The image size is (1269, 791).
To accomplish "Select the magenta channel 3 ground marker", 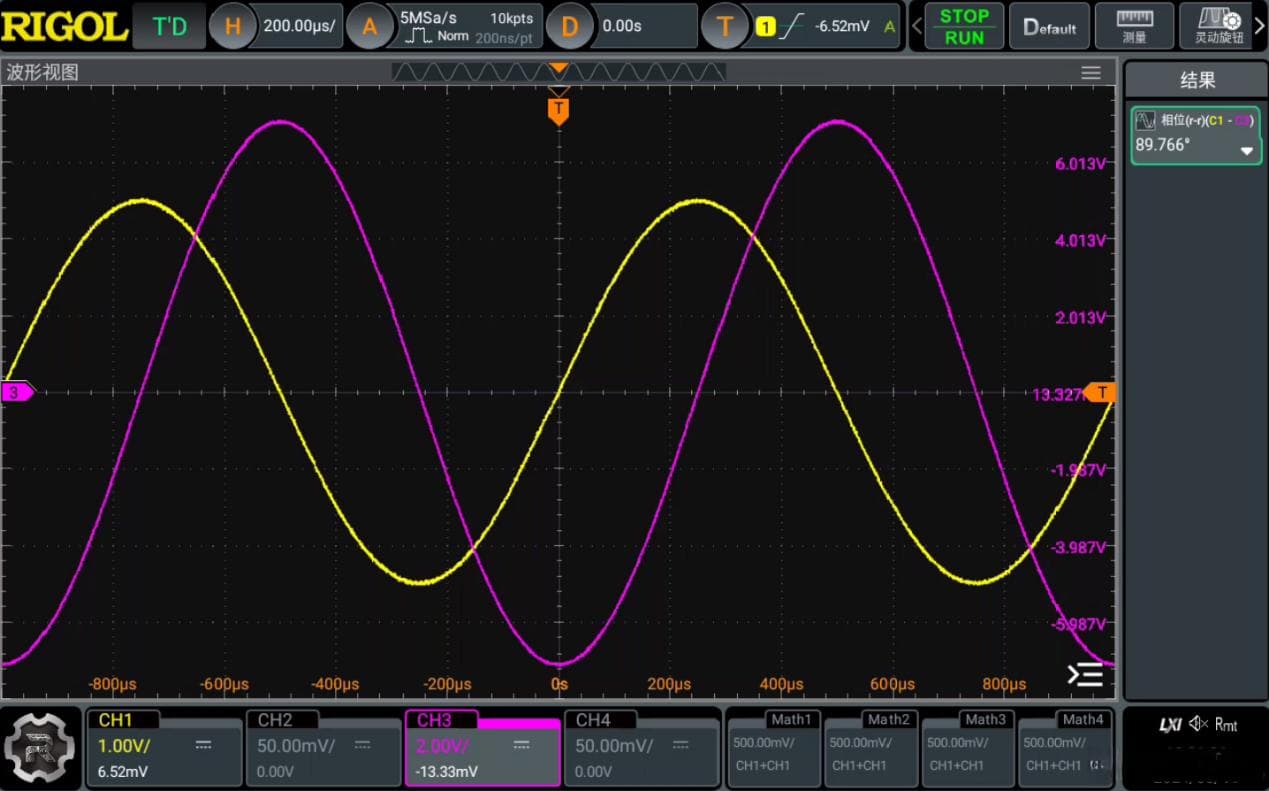I will point(17,392).
